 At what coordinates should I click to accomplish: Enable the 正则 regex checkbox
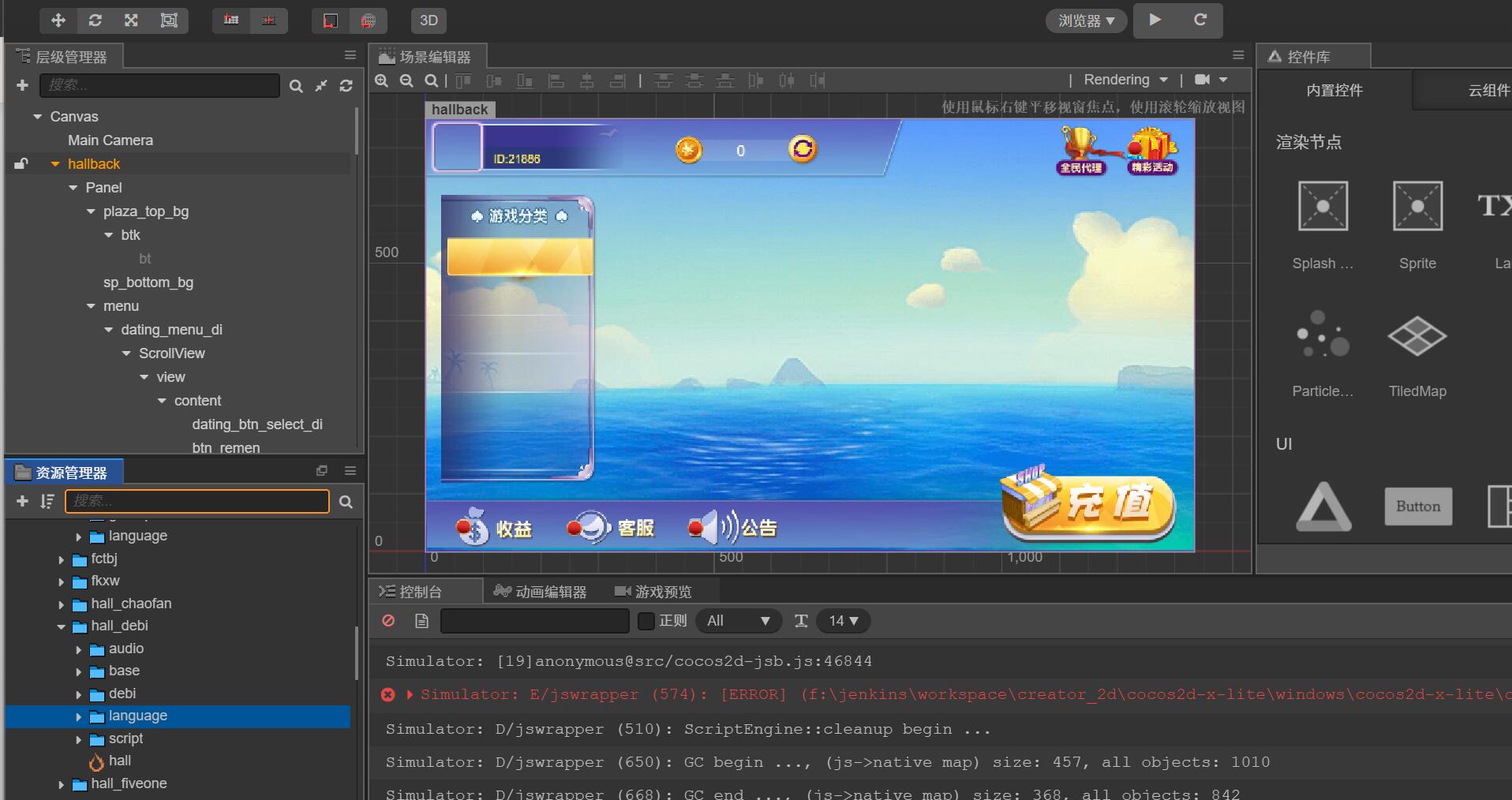click(x=646, y=621)
